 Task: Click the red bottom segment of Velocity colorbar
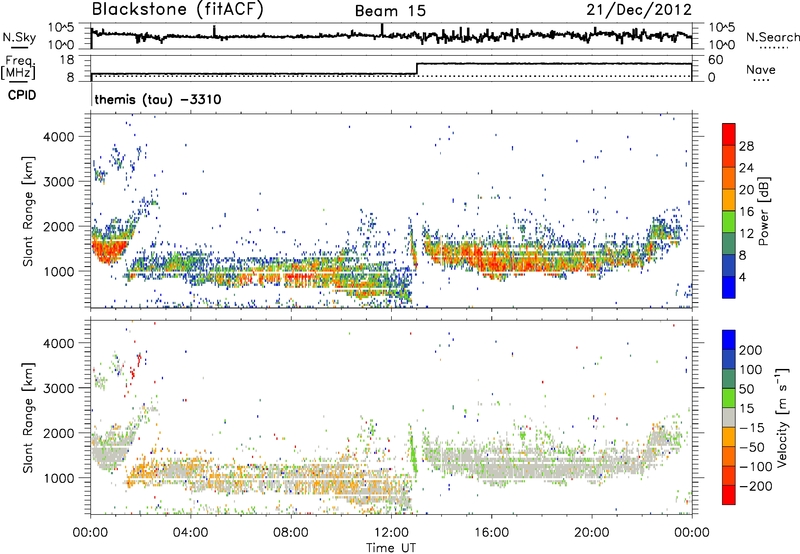[x=729, y=495]
